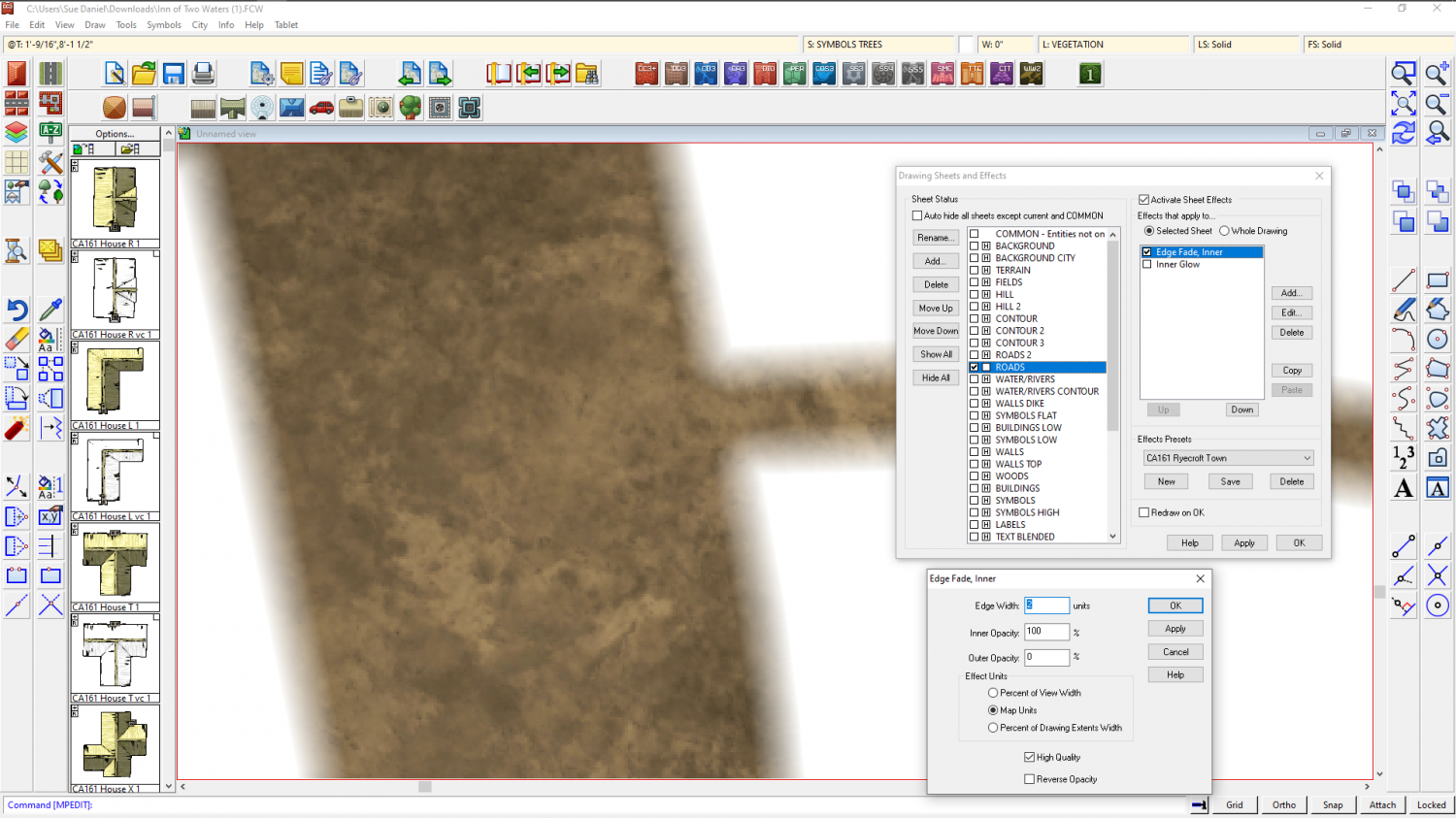The height and width of the screenshot is (818, 1456).
Task: Click the Redraw refresh arrows icon
Action: pyautogui.click(x=1404, y=133)
